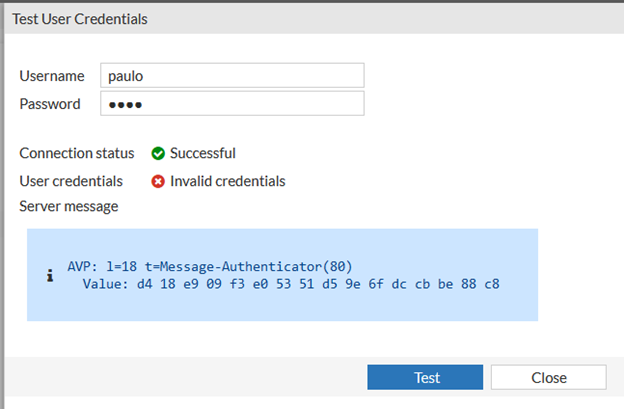Focus the Password input field
Image resolution: width=624 pixels, height=409 pixels.
[x=232, y=103]
